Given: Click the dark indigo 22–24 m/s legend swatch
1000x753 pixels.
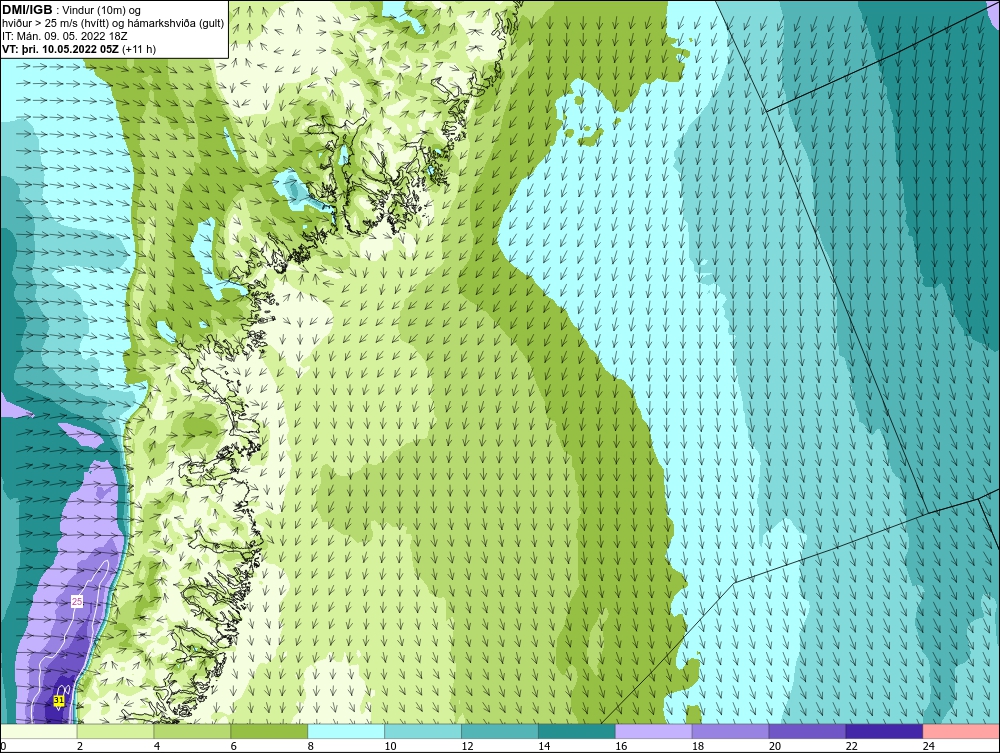Looking at the screenshot, I should (884, 731).
